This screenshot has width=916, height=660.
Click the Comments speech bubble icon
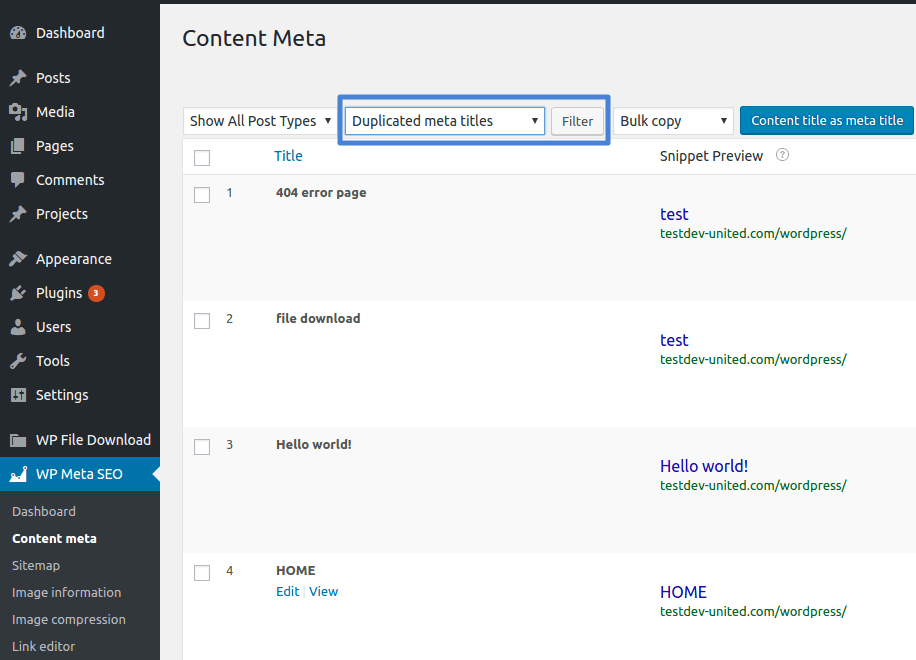click(18, 180)
